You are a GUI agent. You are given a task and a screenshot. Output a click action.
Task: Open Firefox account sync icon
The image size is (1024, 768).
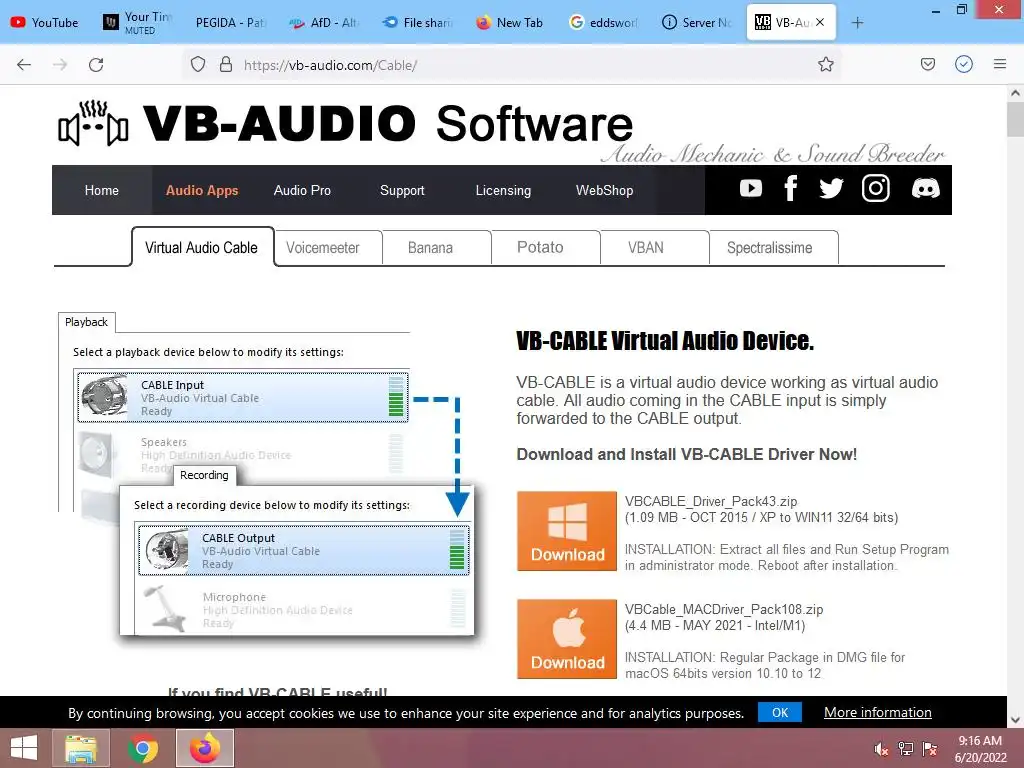(963, 64)
